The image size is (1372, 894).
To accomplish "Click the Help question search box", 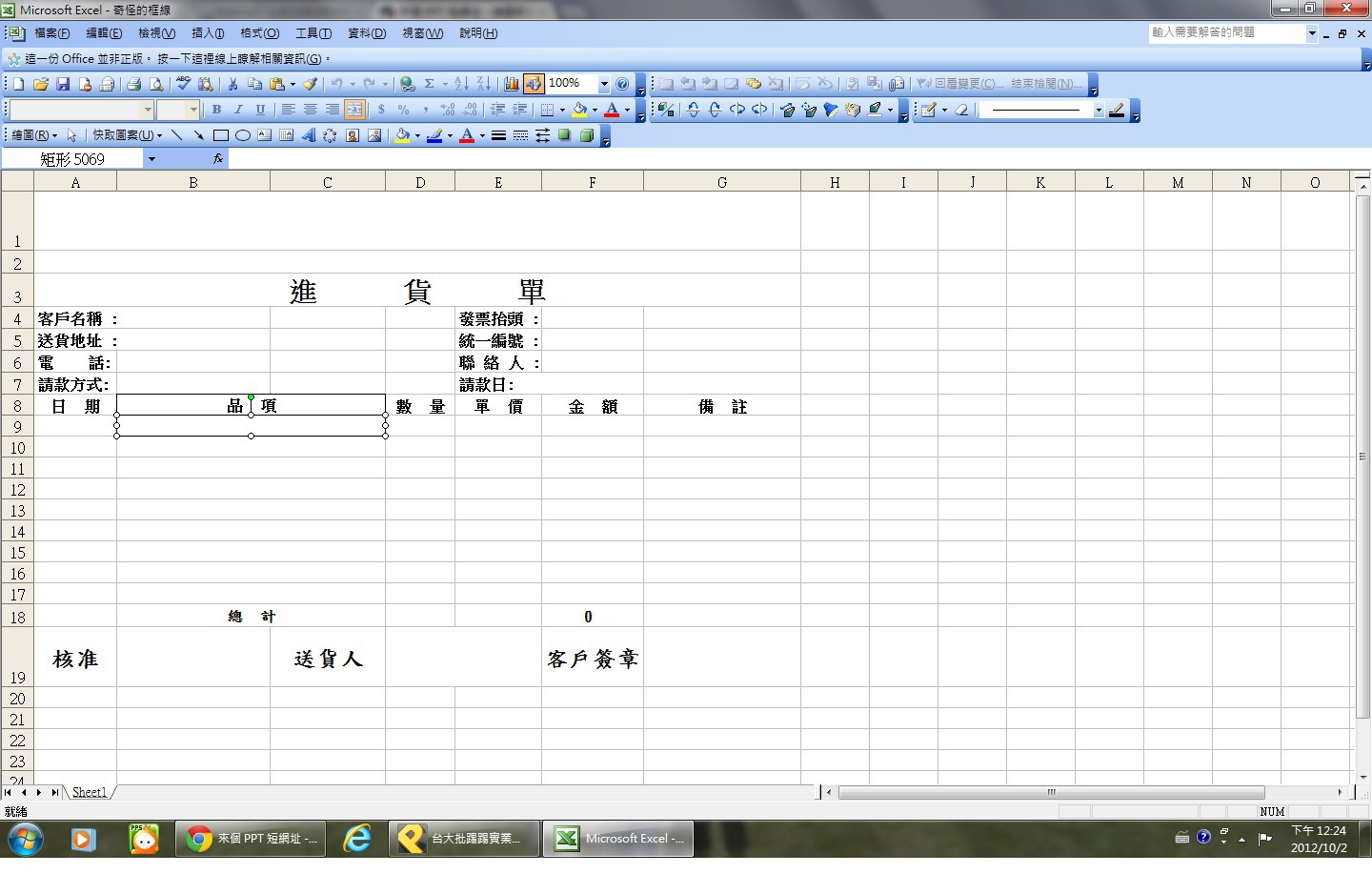I will [1226, 32].
